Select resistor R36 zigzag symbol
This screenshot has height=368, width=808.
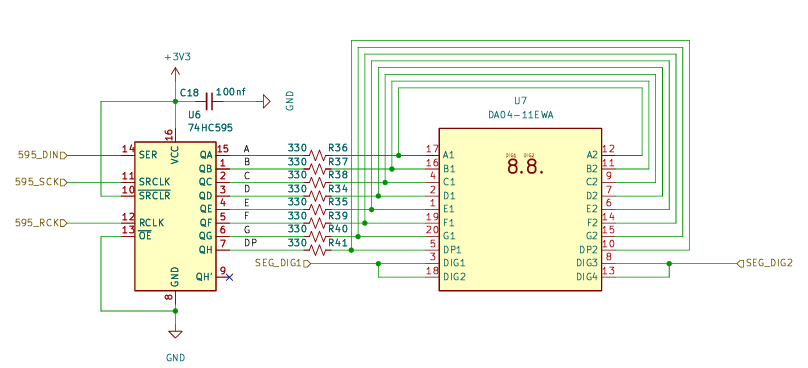[x=318, y=155]
